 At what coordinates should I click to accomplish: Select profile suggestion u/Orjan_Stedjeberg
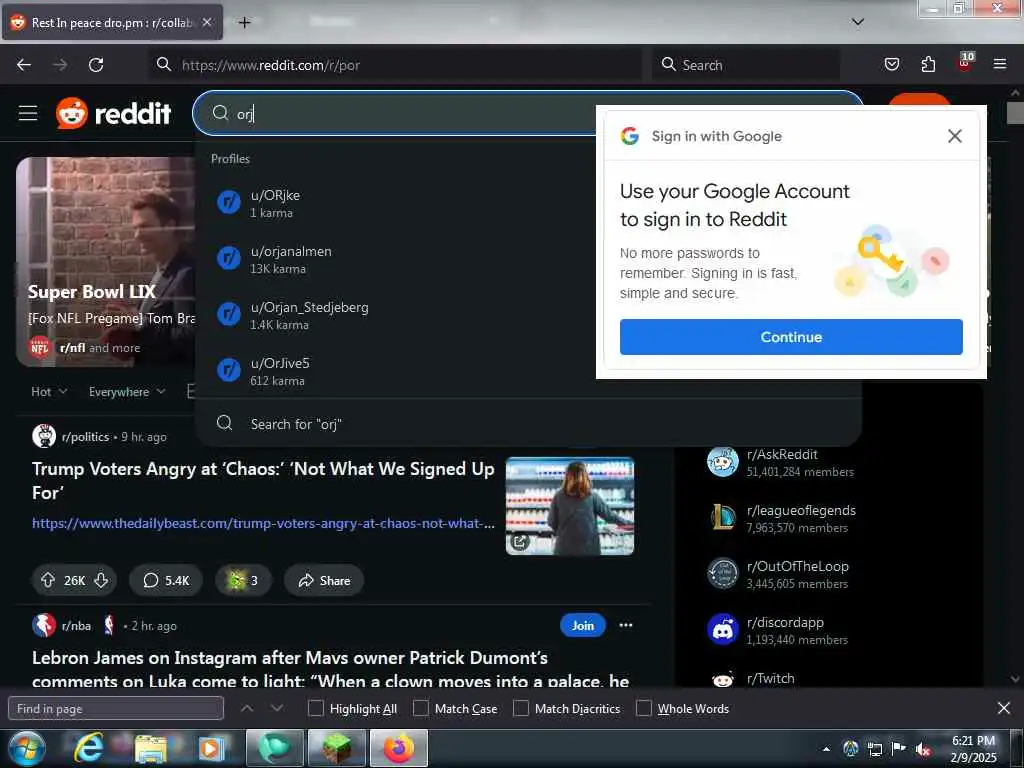tap(528, 315)
